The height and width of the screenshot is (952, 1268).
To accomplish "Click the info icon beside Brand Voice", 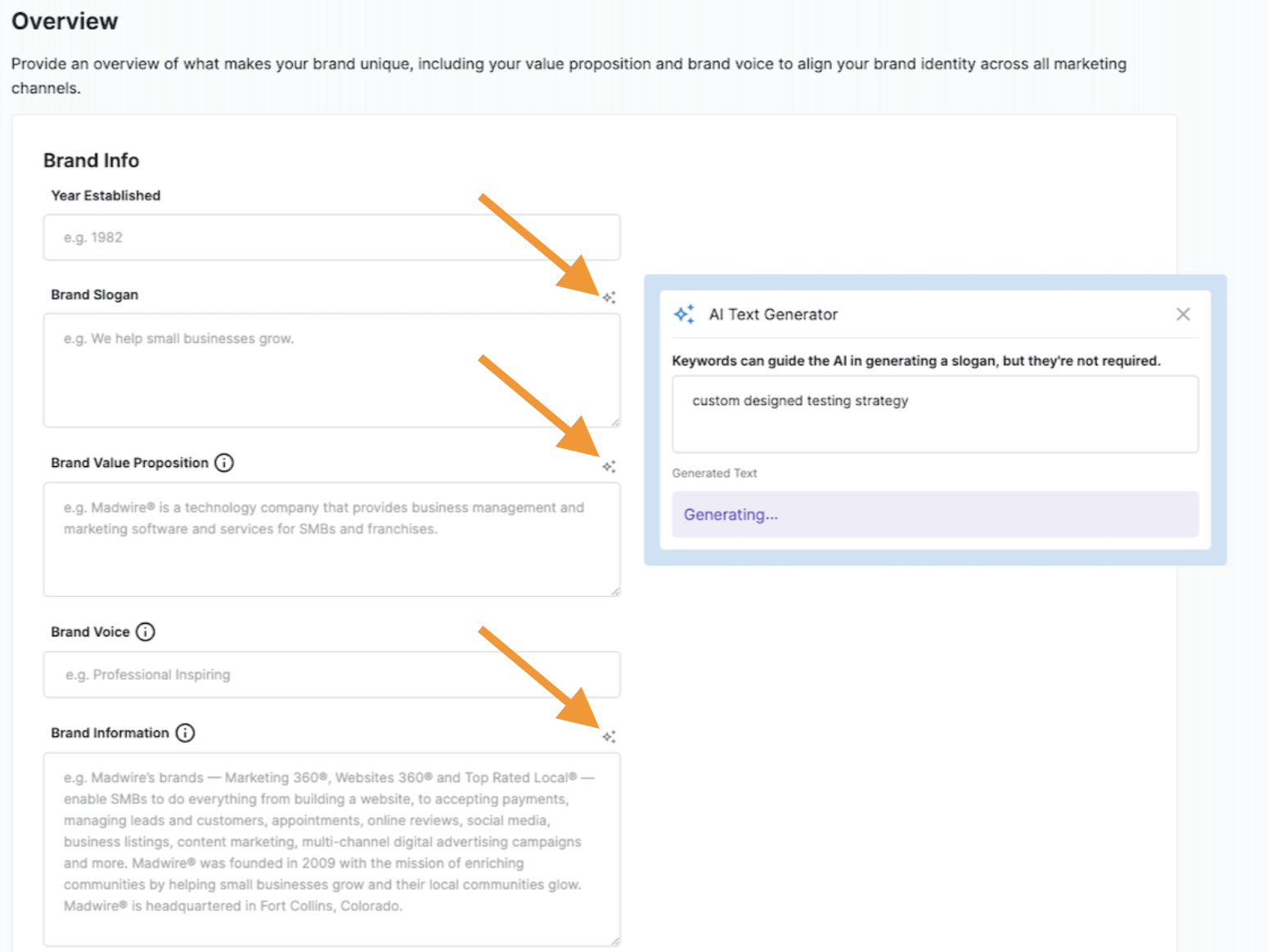I will click(146, 632).
